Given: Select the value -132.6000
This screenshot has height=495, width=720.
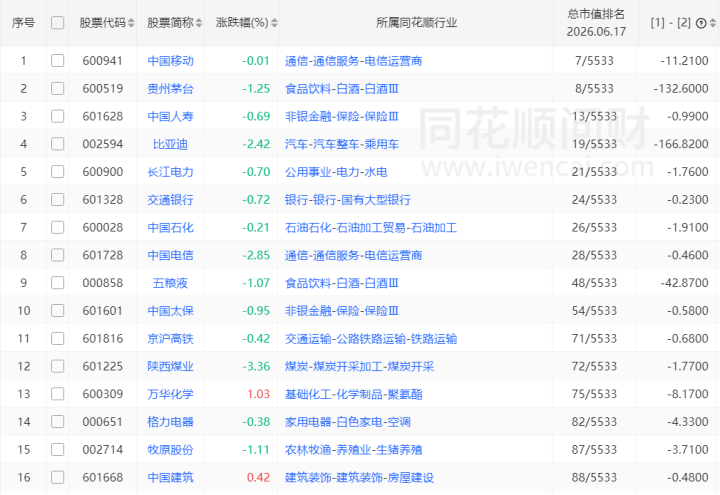Looking at the screenshot, I should coord(681,89).
